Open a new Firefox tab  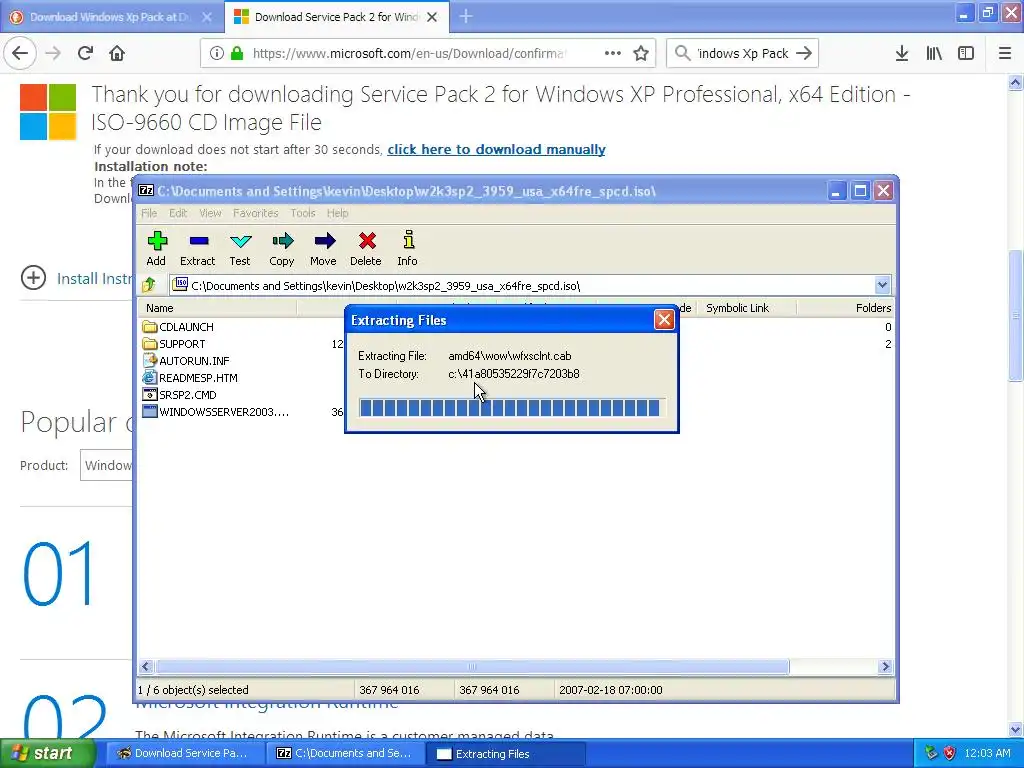466,16
